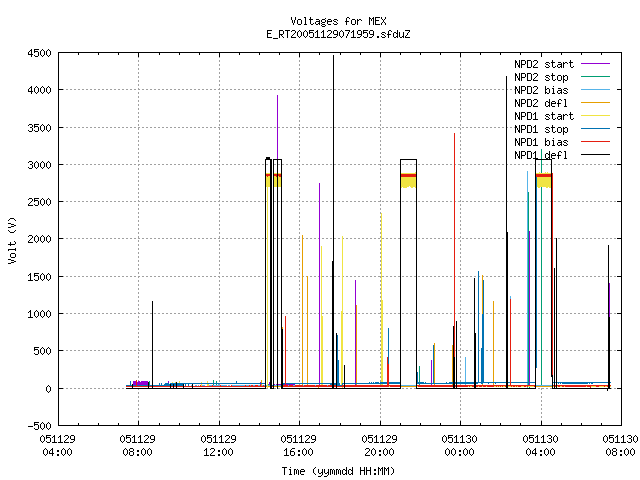Click the 2000 y-axis tick label
Screen dimensions: 640x480
click(x=40, y=239)
